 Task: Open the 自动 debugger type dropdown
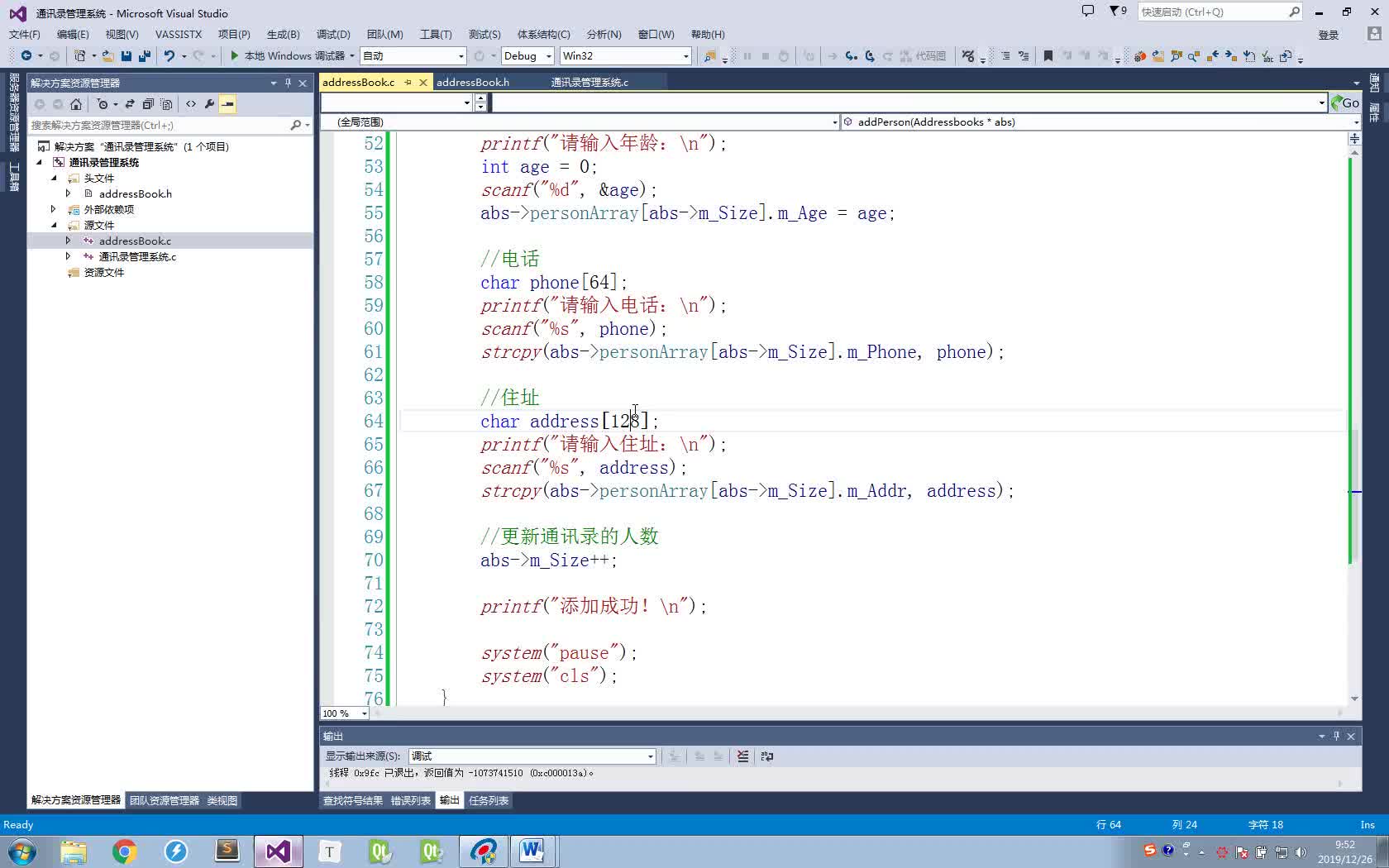click(413, 55)
